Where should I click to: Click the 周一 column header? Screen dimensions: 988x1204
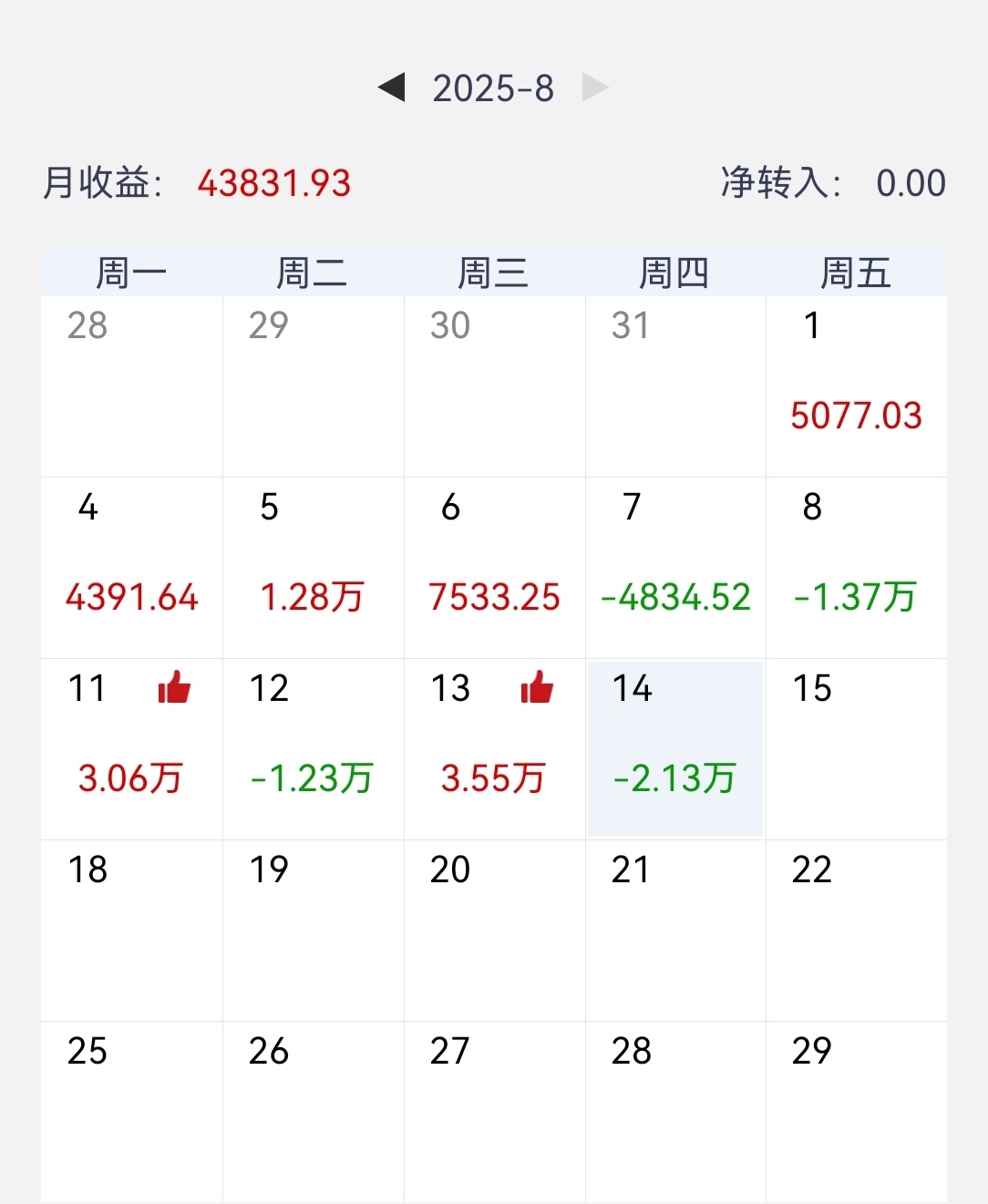[131, 273]
